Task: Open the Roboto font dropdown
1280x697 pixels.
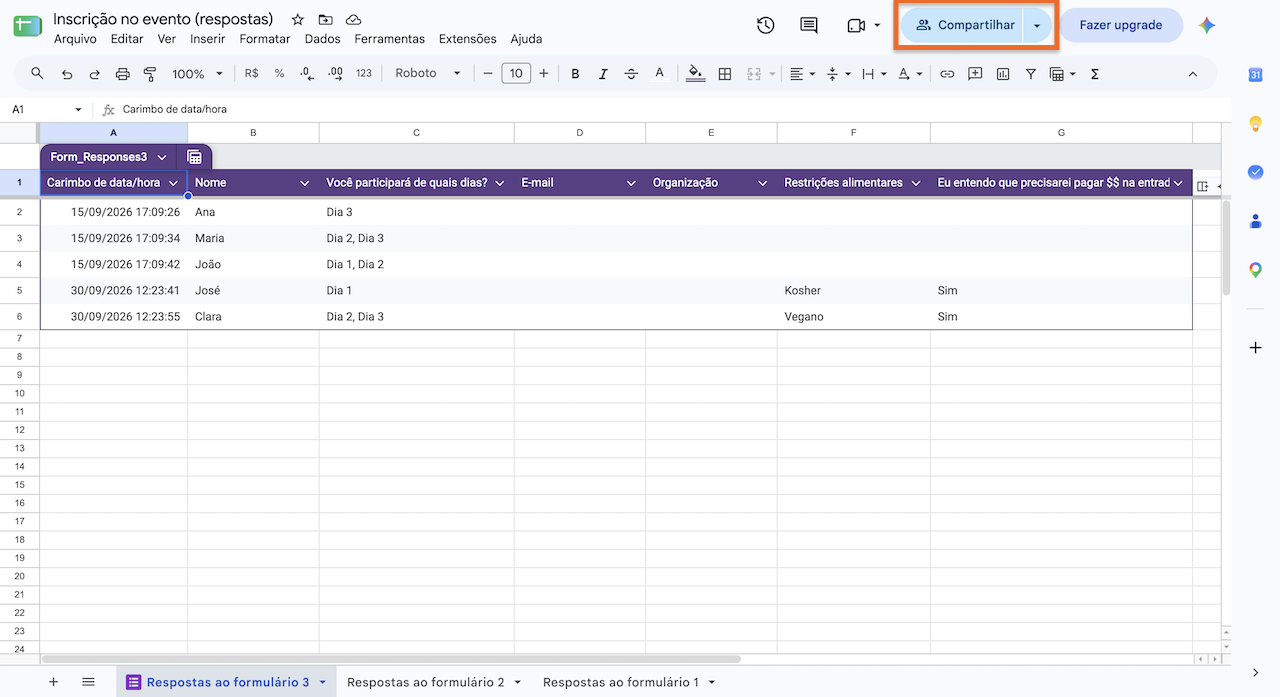Action: coord(428,73)
